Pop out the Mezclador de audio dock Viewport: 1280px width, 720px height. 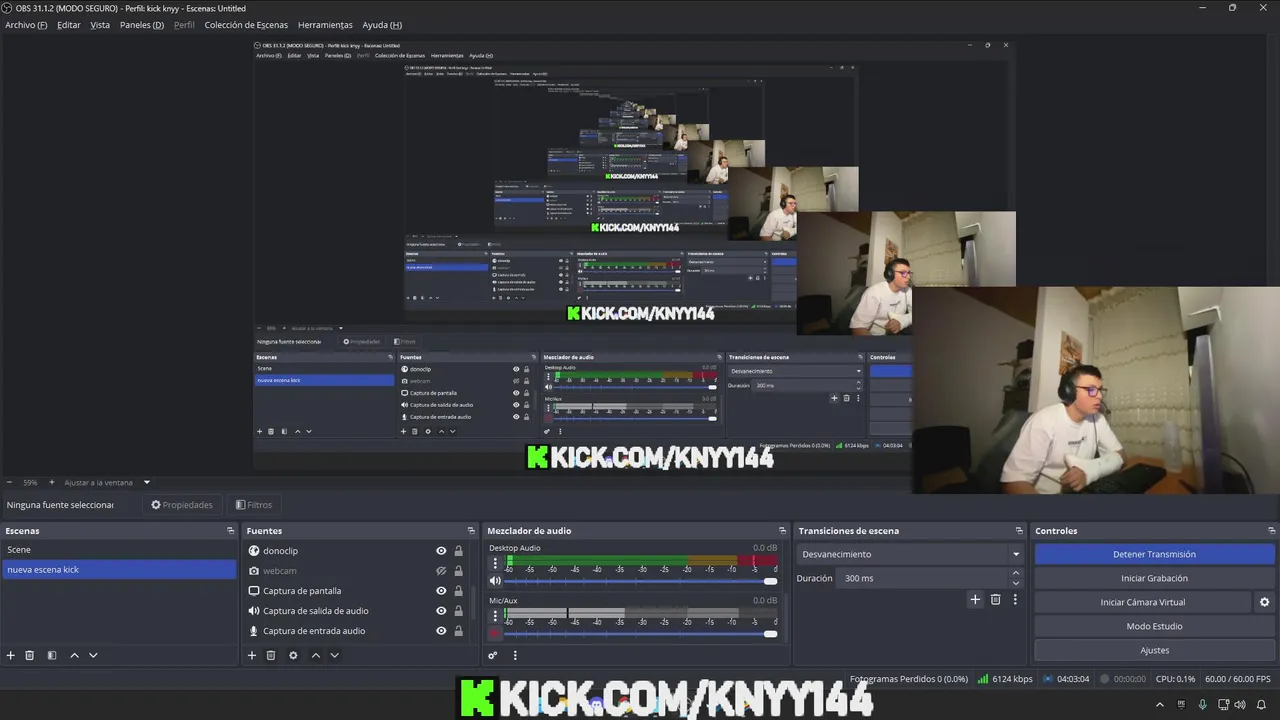(x=782, y=531)
